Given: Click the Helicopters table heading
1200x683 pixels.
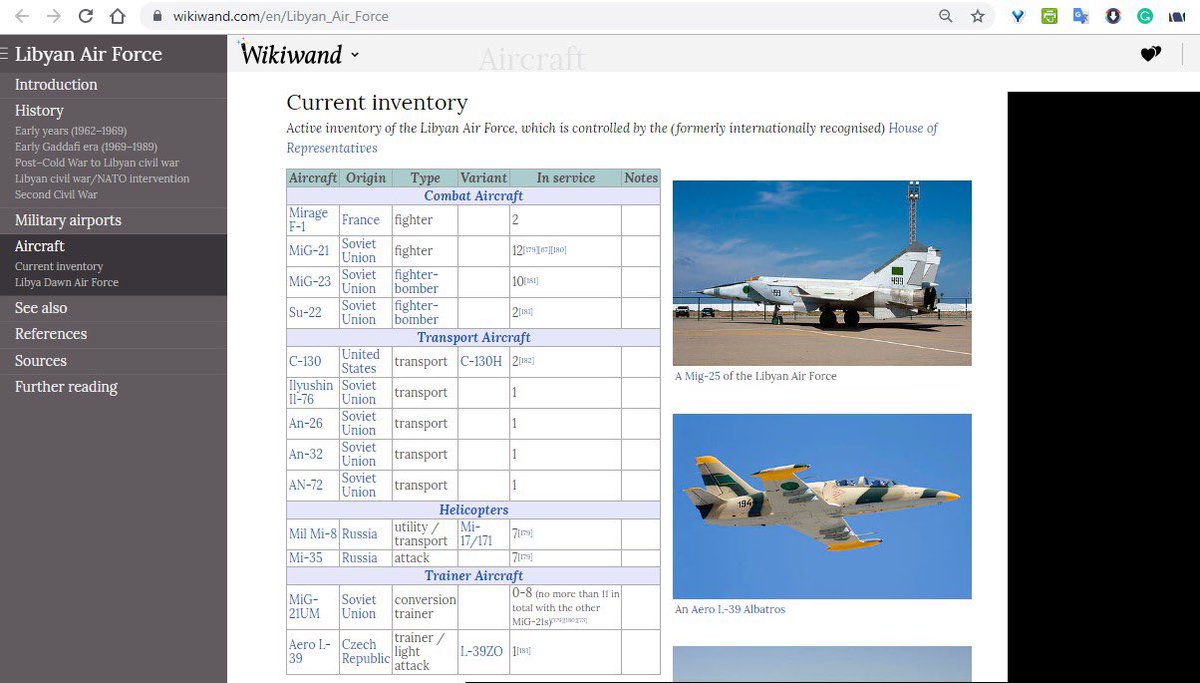Looking at the screenshot, I should [473, 510].
